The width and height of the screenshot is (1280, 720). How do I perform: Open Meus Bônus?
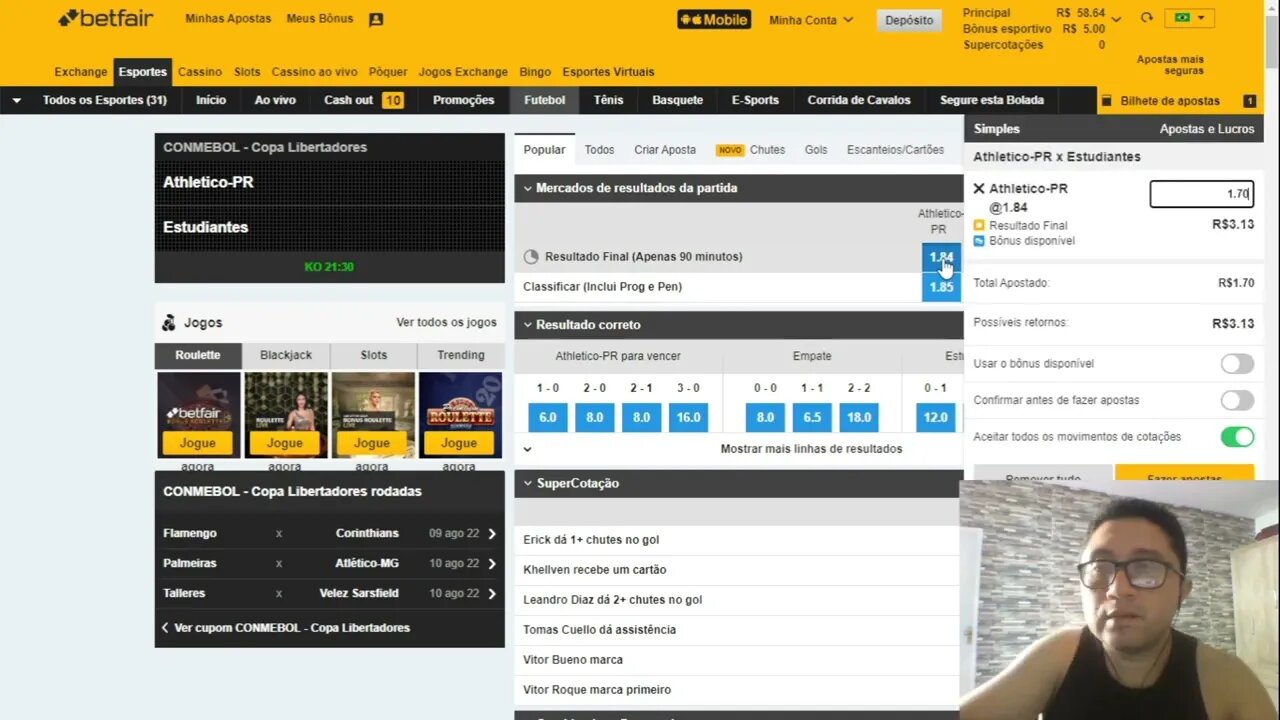pos(320,19)
